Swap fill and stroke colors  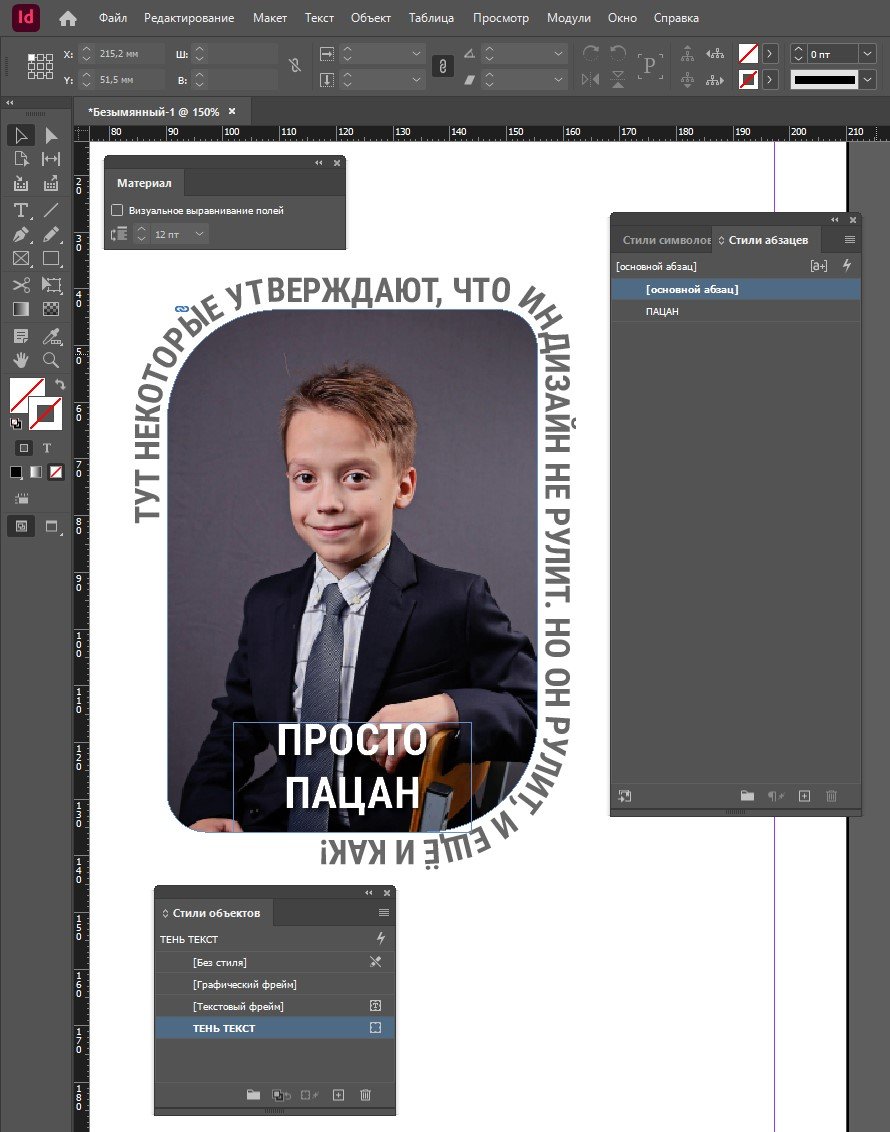click(60, 384)
